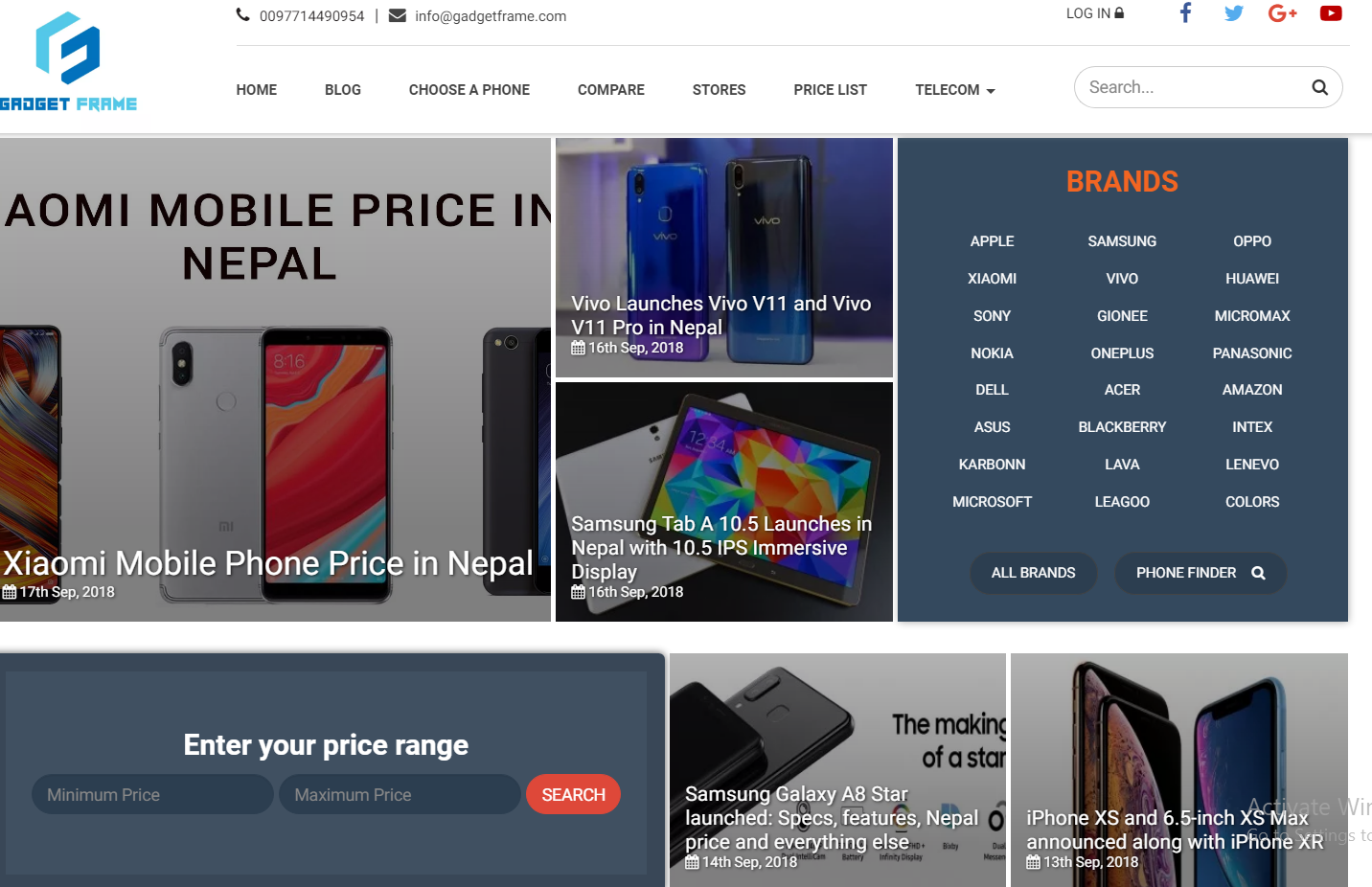Click the Log In link
The image size is (1372, 887).
(1095, 13)
